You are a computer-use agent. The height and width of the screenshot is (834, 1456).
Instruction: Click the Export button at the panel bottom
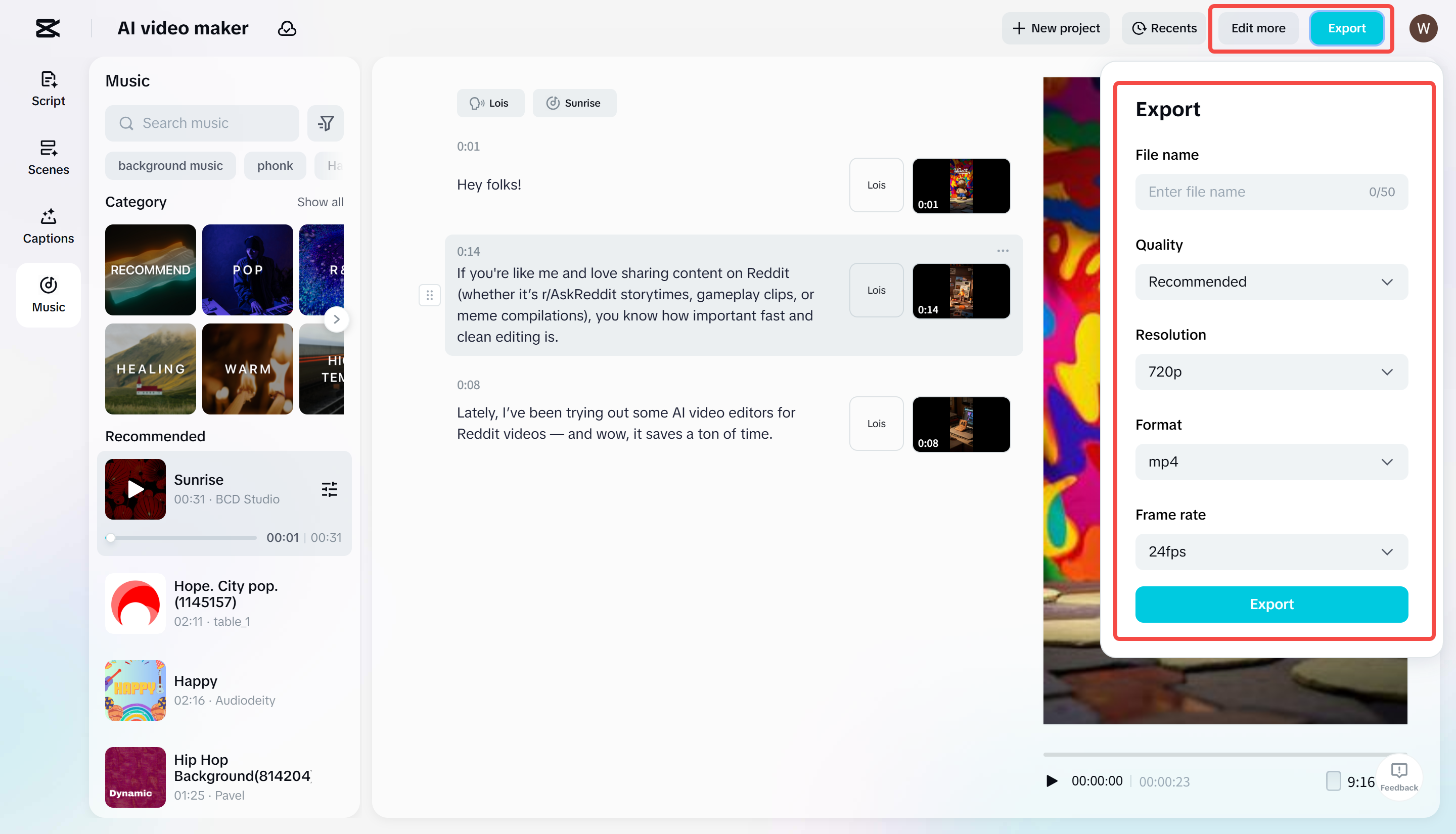(x=1271, y=605)
